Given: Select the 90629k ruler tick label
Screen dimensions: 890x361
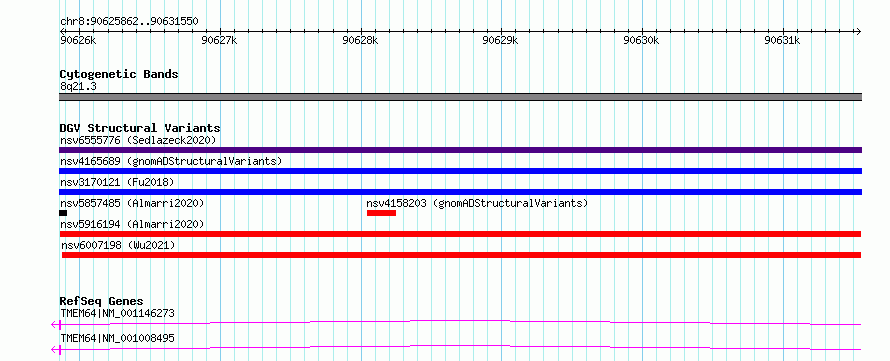Looking at the screenshot, I should (500, 40).
